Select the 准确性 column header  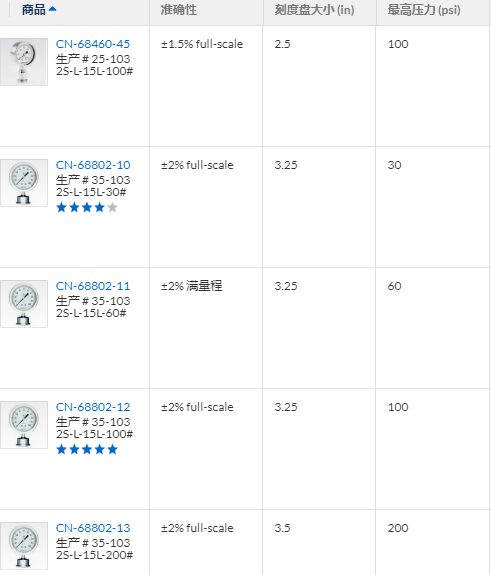[x=179, y=10]
